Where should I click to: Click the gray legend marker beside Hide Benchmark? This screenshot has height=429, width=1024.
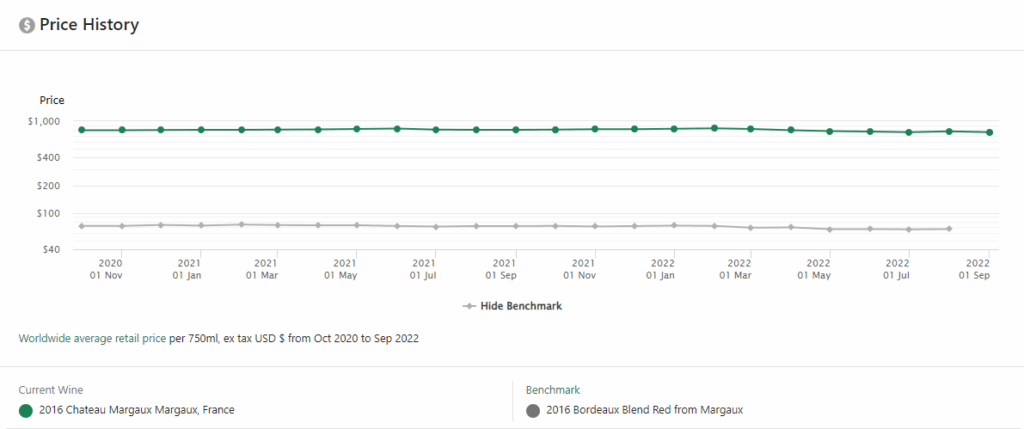[x=469, y=306]
